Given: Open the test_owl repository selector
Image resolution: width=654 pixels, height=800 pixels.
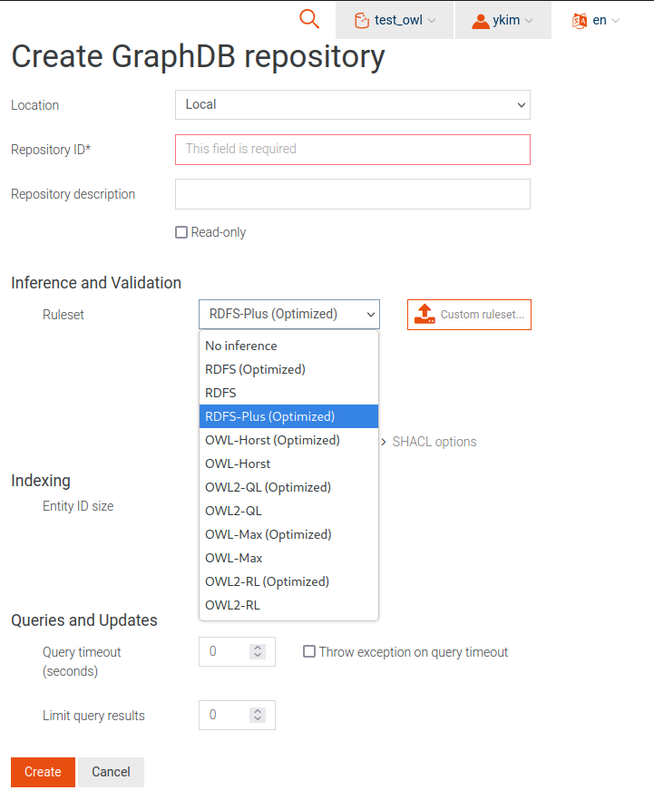Looking at the screenshot, I should (395, 20).
